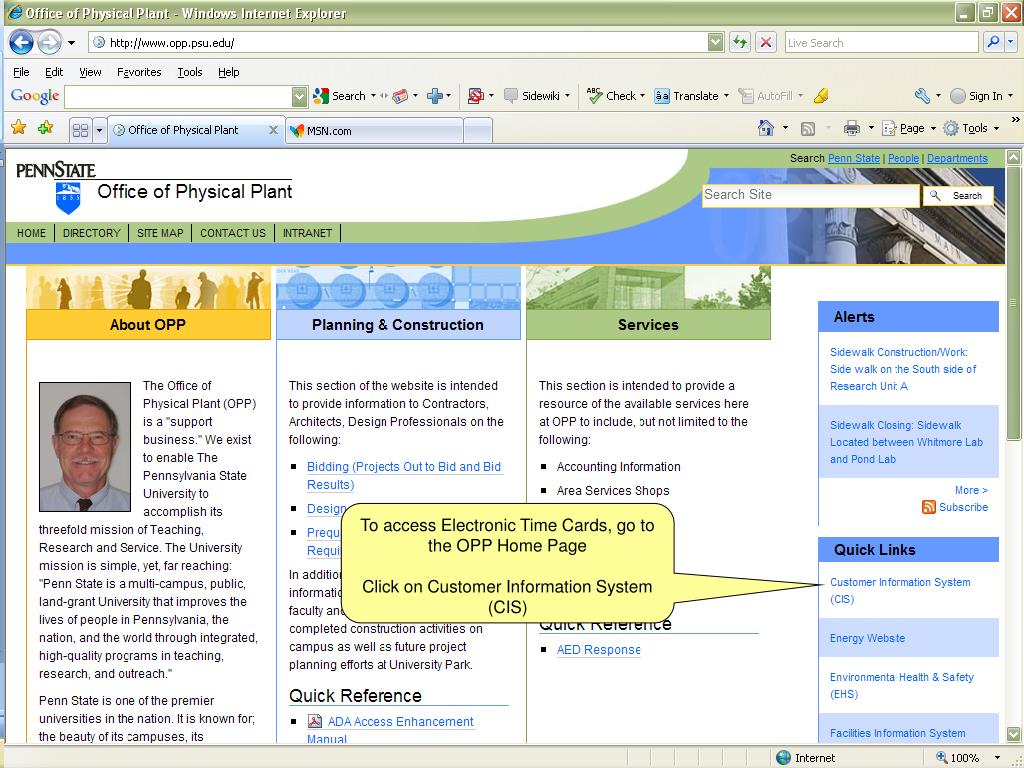
Task: Open the Departments search link
Action: click(957, 158)
